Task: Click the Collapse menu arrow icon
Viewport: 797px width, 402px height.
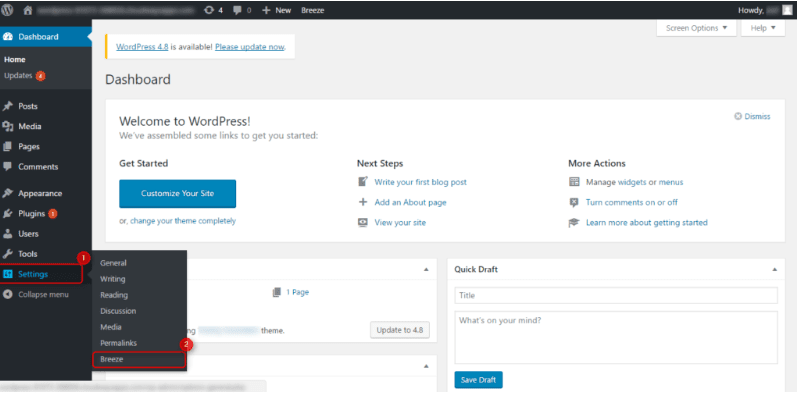Action: coord(8,294)
